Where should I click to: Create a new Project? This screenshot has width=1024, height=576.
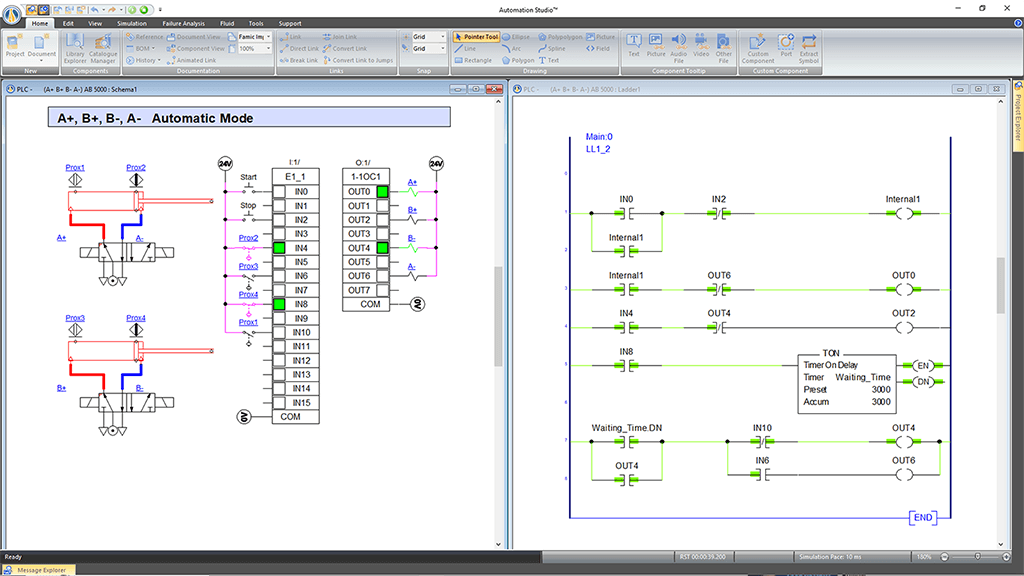[x=15, y=46]
